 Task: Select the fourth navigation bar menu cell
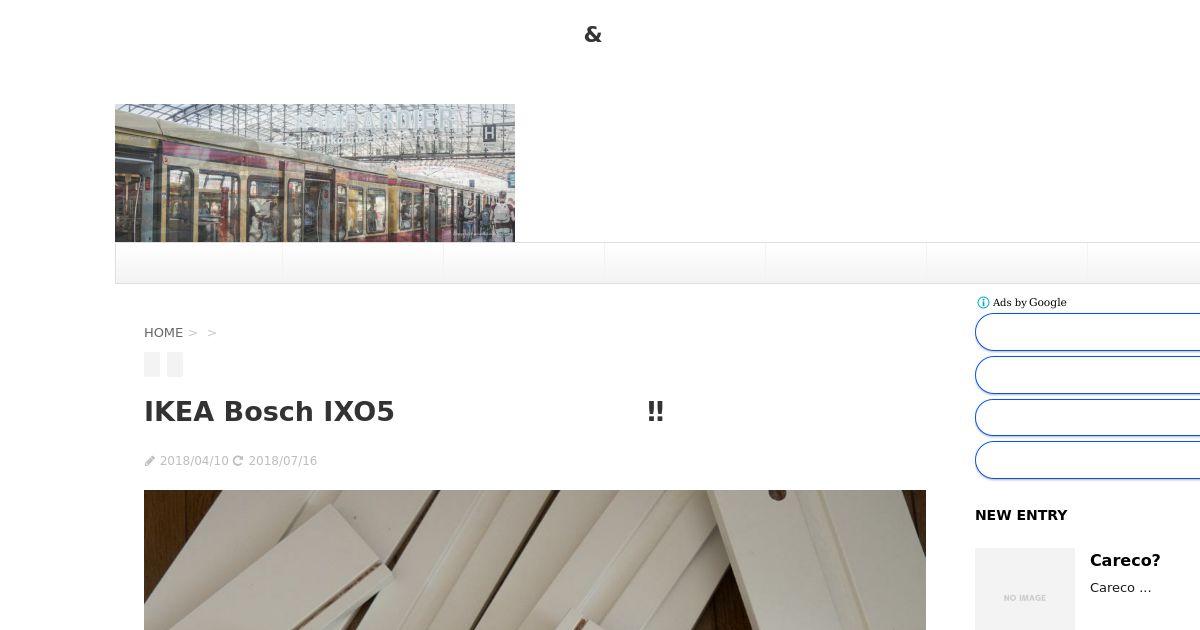pos(685,263)
